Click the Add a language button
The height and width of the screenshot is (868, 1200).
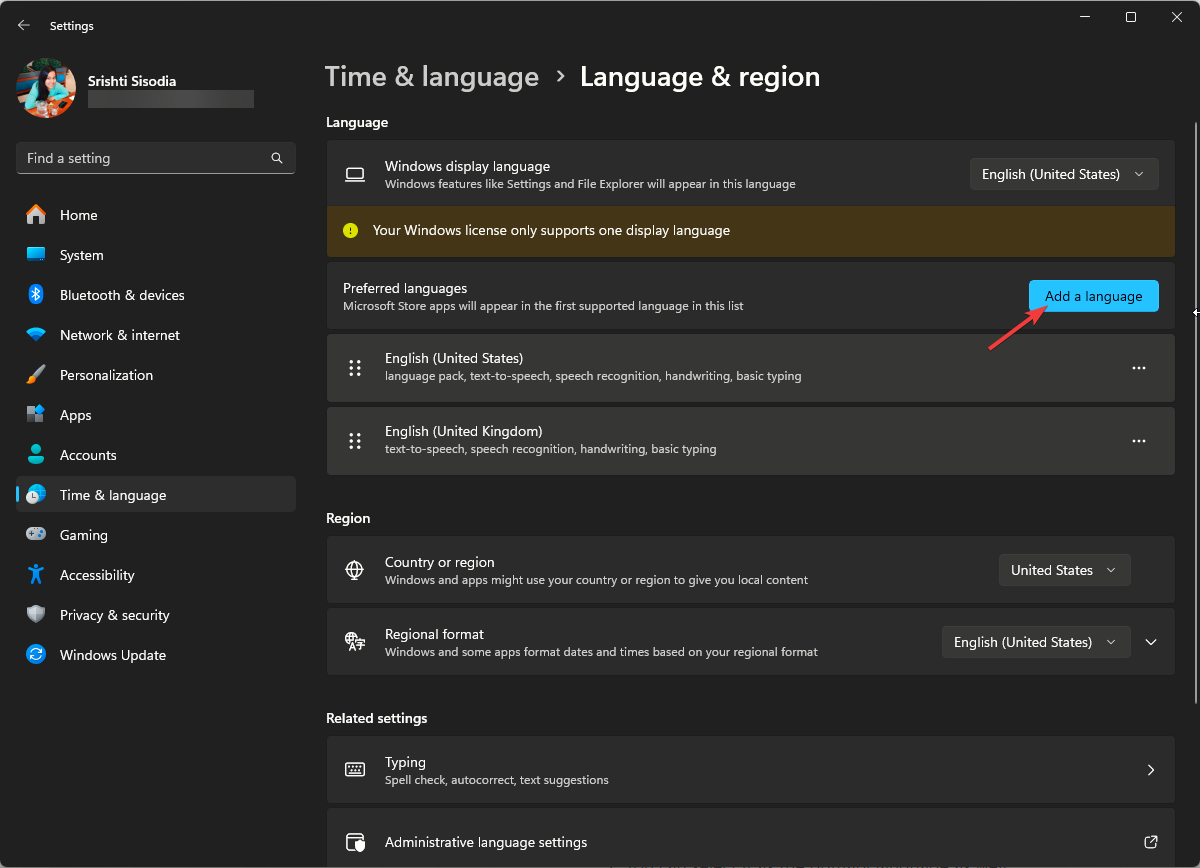click(1093, 296)
